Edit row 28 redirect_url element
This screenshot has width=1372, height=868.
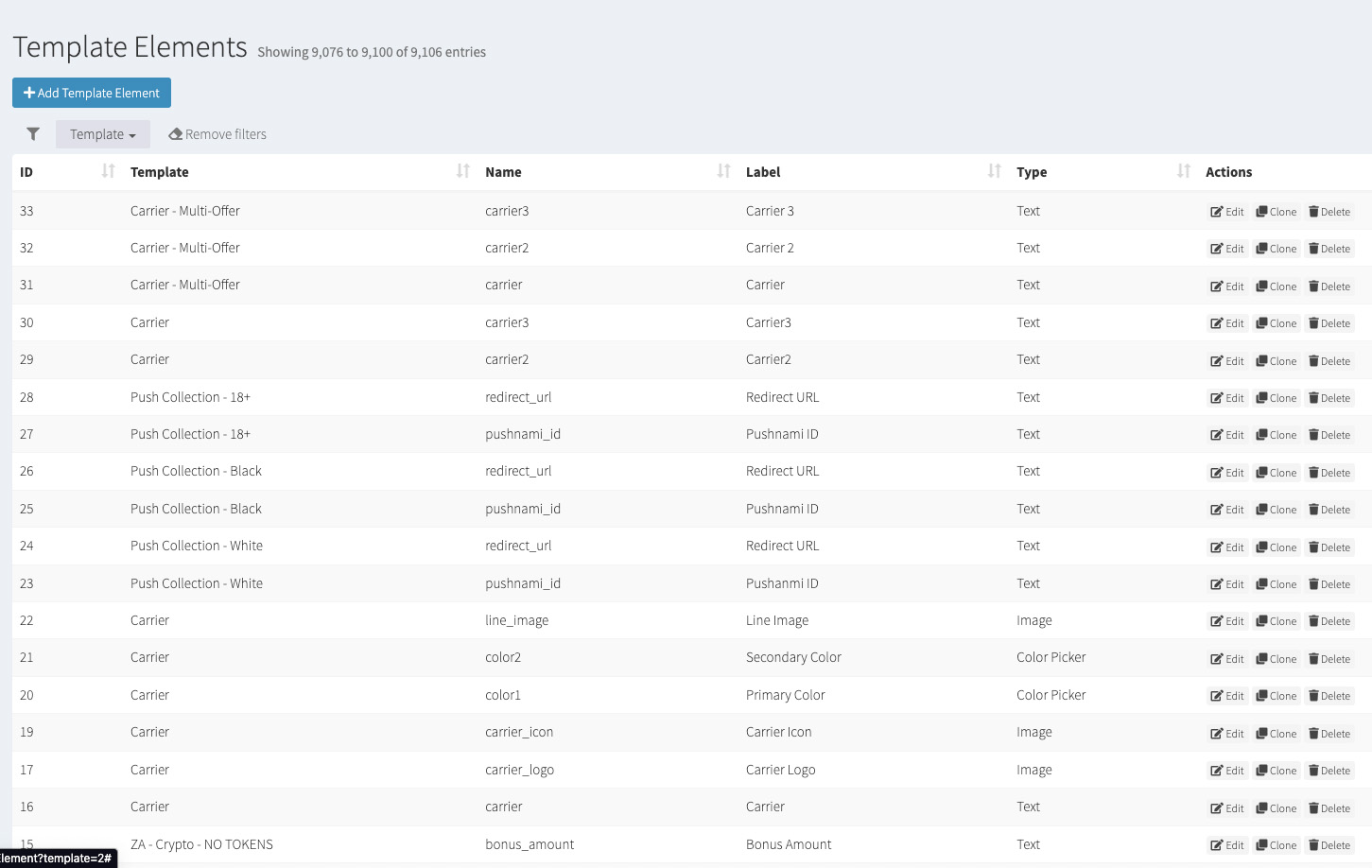(x=1227, y=398)
